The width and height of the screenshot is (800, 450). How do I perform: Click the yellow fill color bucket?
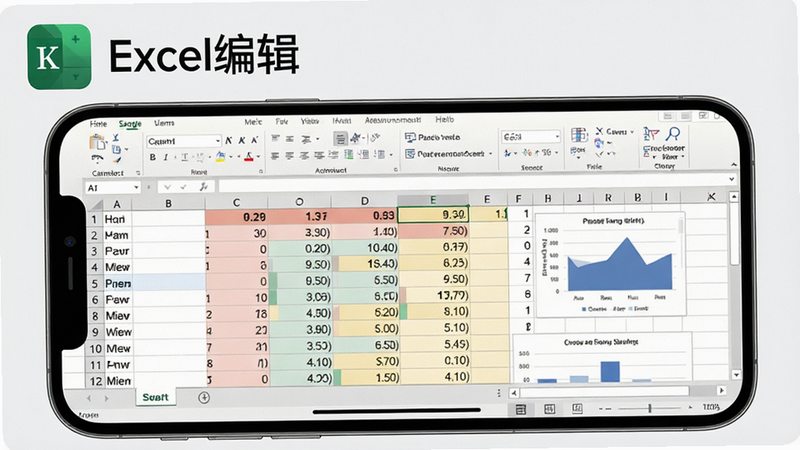point(220,157)
